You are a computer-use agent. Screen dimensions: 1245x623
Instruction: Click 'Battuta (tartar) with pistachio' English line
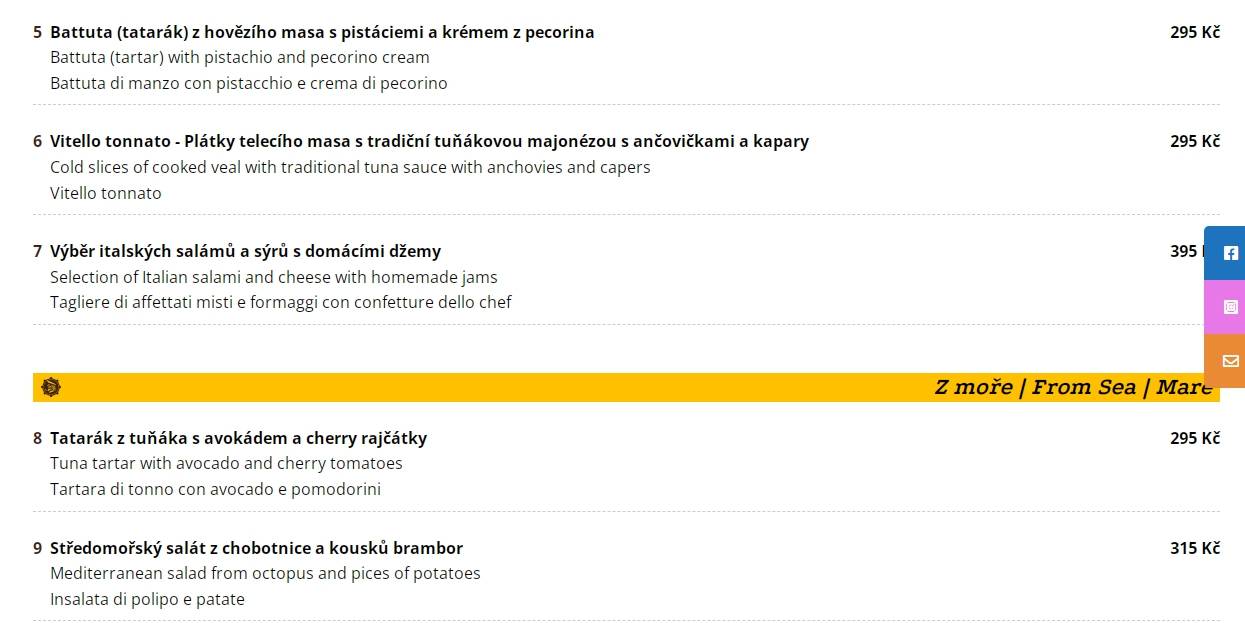point(240,57)
